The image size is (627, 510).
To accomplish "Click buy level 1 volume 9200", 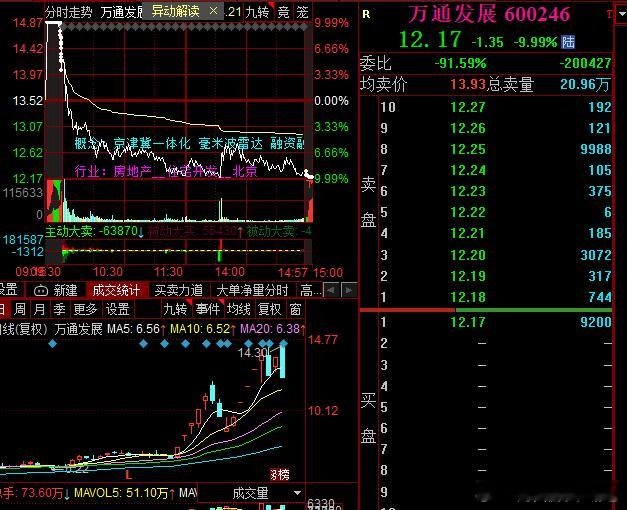I will (596, 322).
